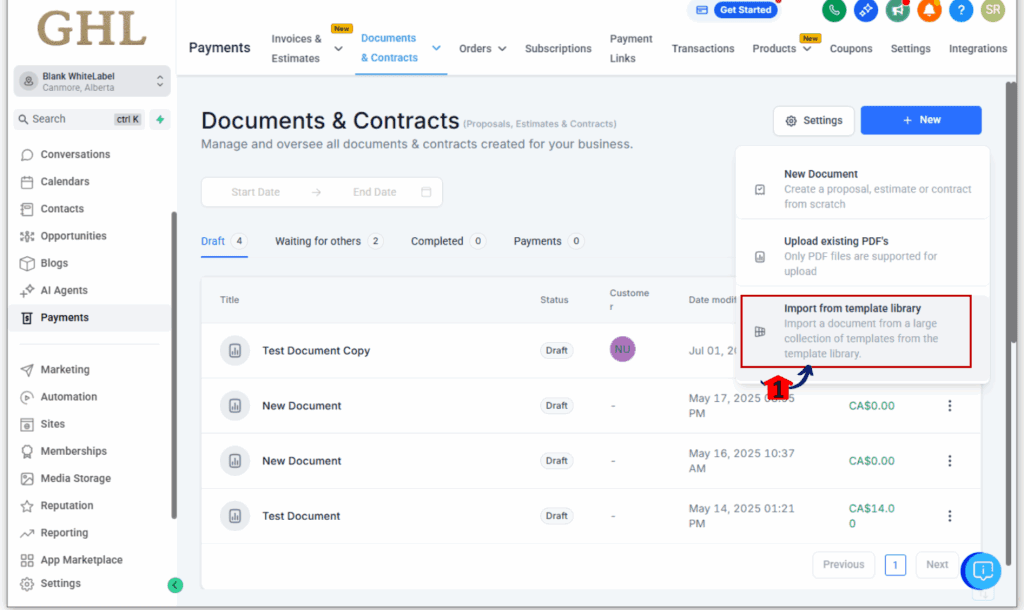Image resolution: width=1024 pixels, height=610 pixels.
Task: Open Payment Links in top nav
Action: point(631,48)
